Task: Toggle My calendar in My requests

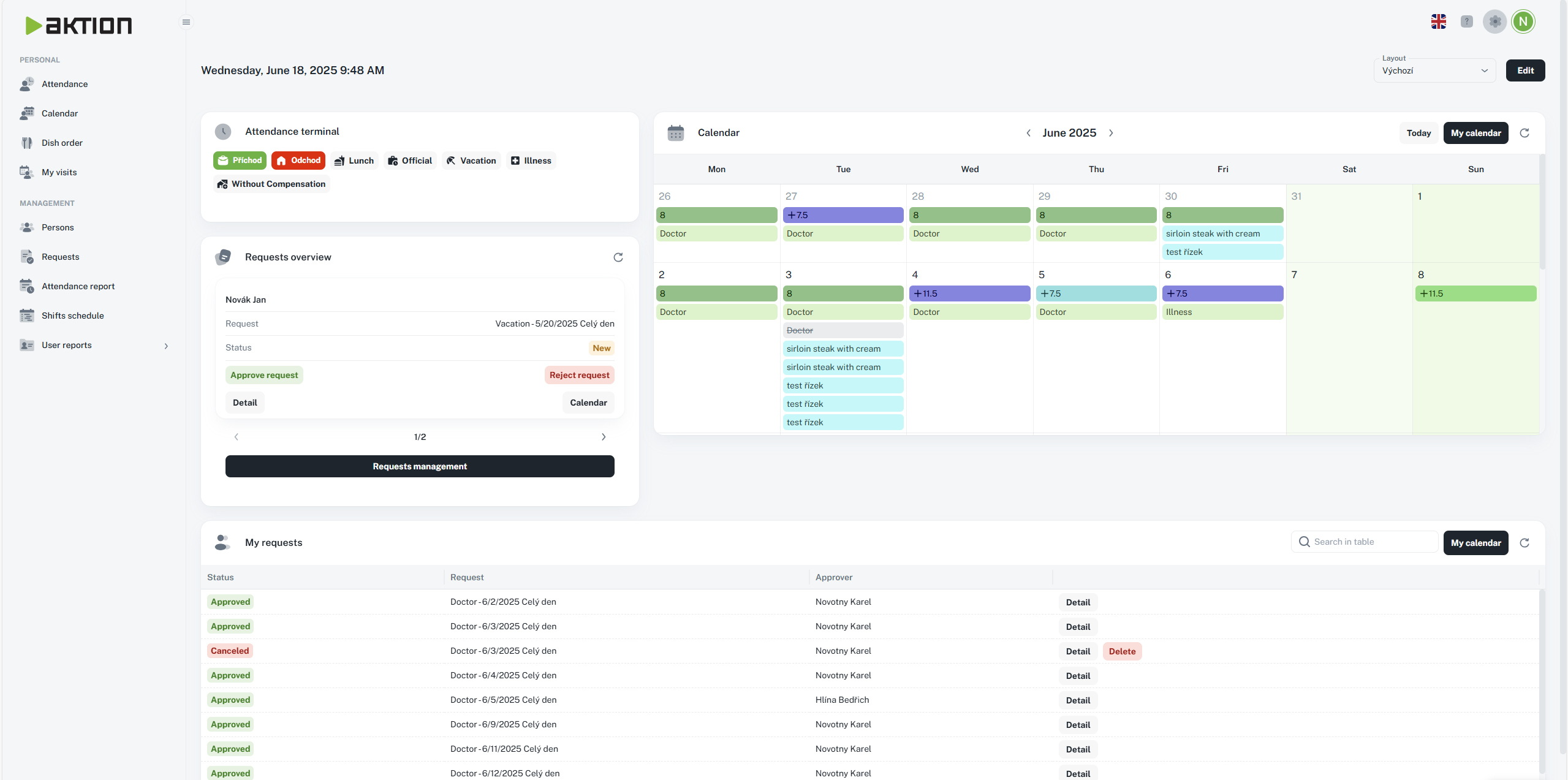Action: [1475, 543]
